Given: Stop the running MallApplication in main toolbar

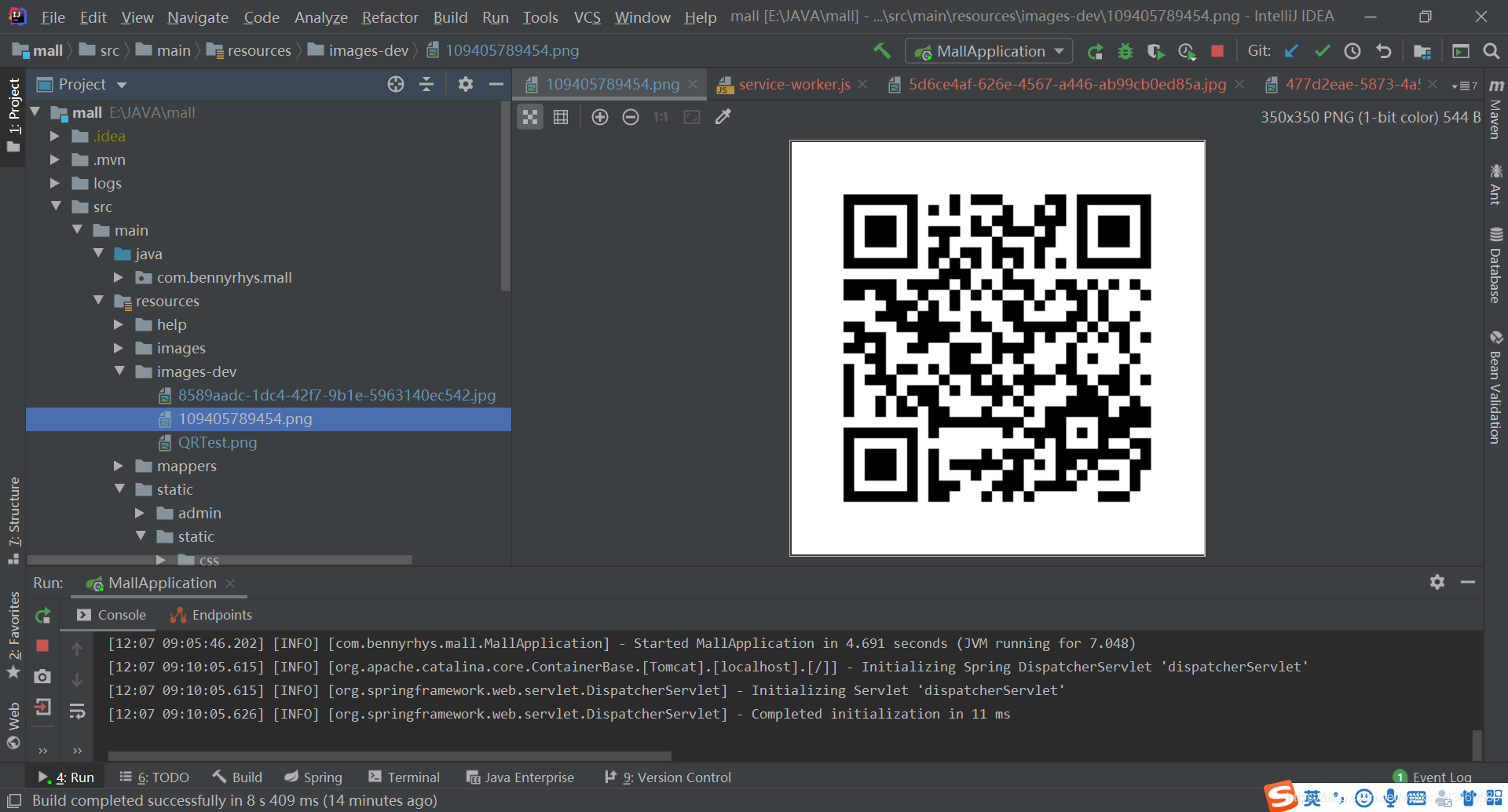Looking at the screenshot, I should point(1217,51).
